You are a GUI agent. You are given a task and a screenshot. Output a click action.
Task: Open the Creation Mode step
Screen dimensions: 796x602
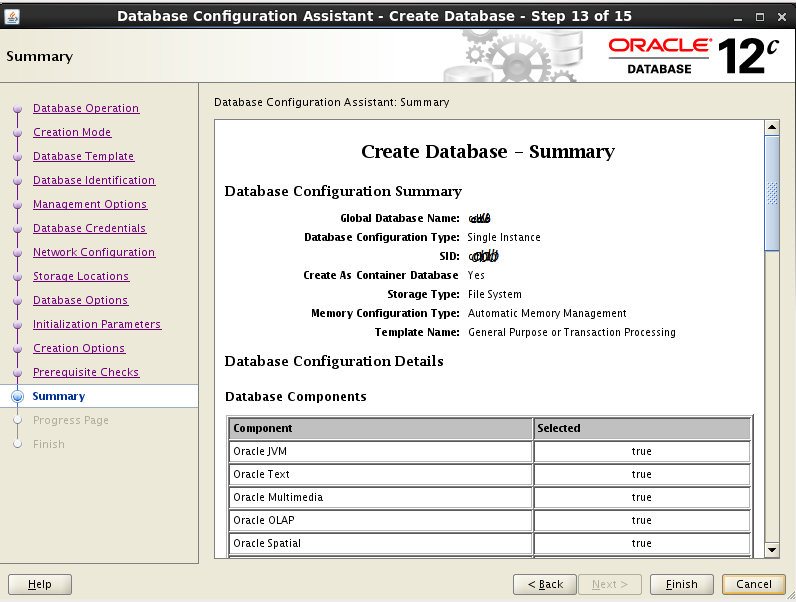tap(72, 132)
